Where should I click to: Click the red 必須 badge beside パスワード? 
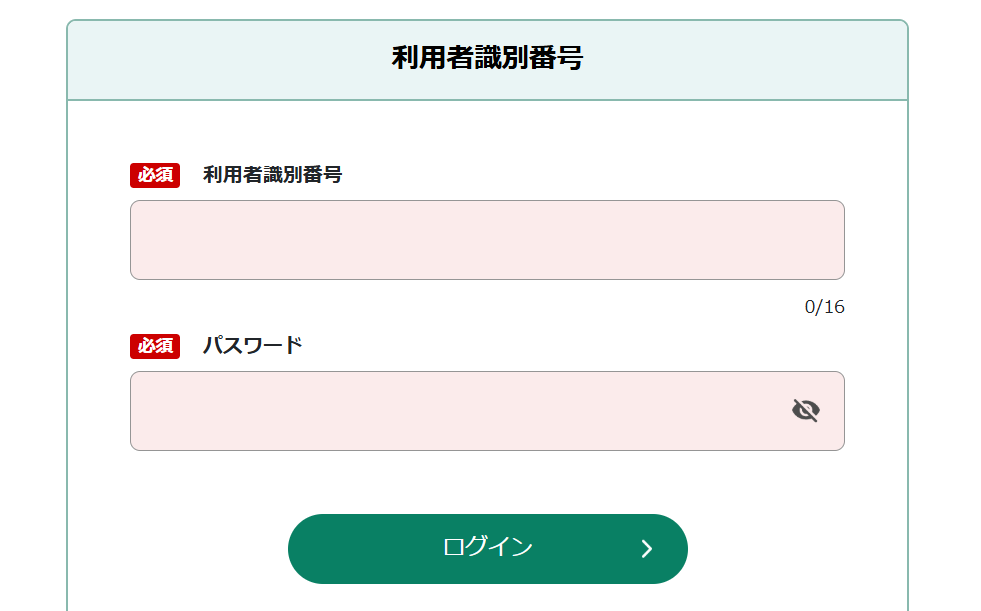pyautogui.click(x=155, y=346)
